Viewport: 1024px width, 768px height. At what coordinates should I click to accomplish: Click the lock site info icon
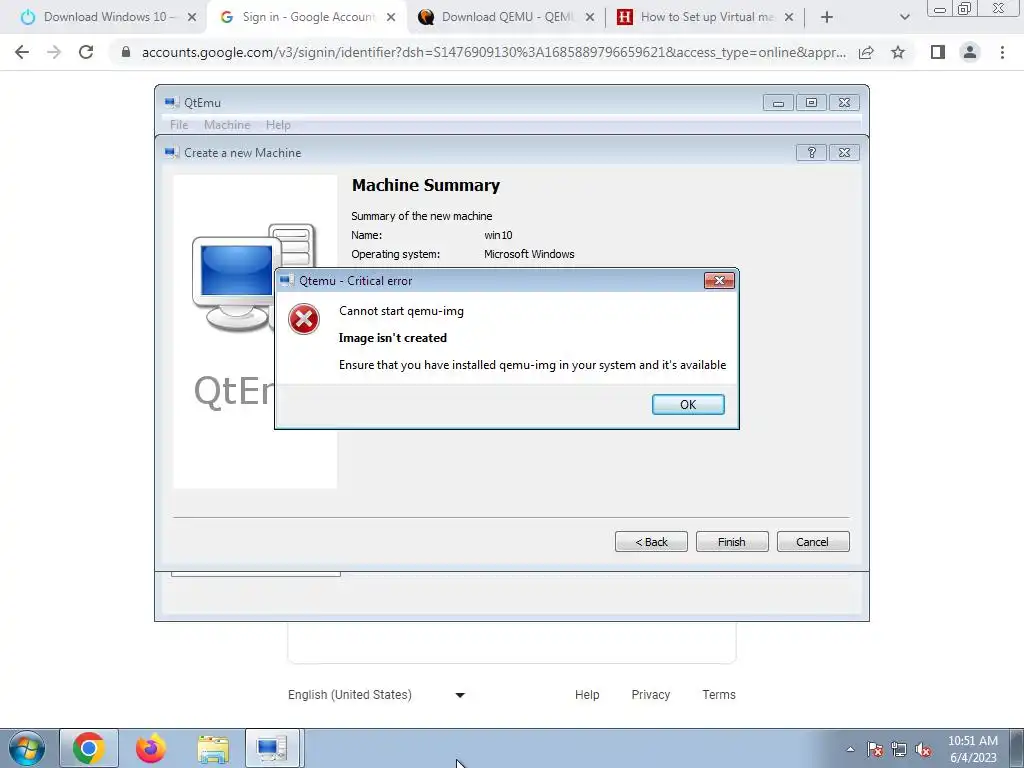tap(126, 52)
